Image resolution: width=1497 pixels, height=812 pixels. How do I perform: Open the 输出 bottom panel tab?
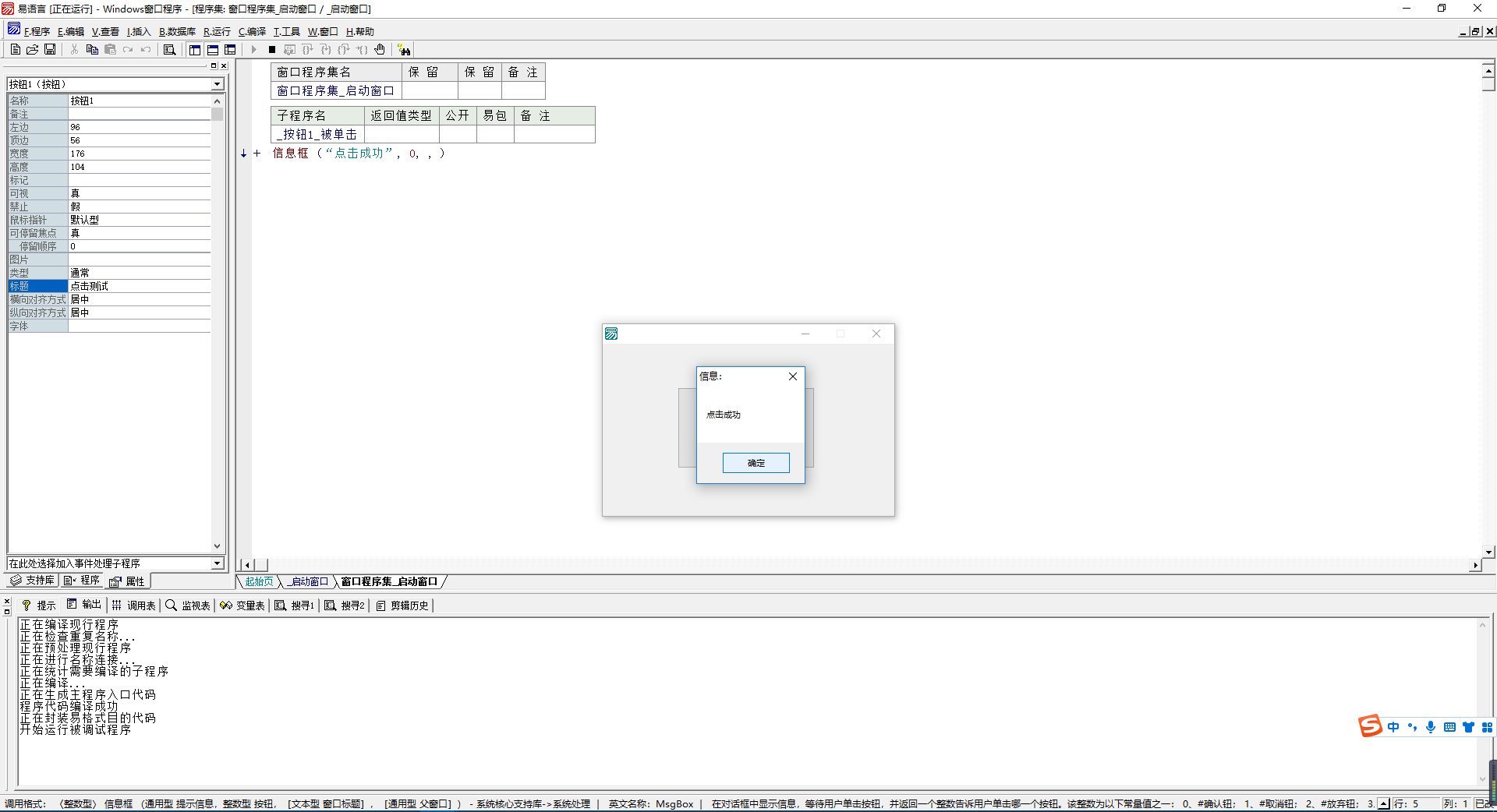[x=84, y=605]
